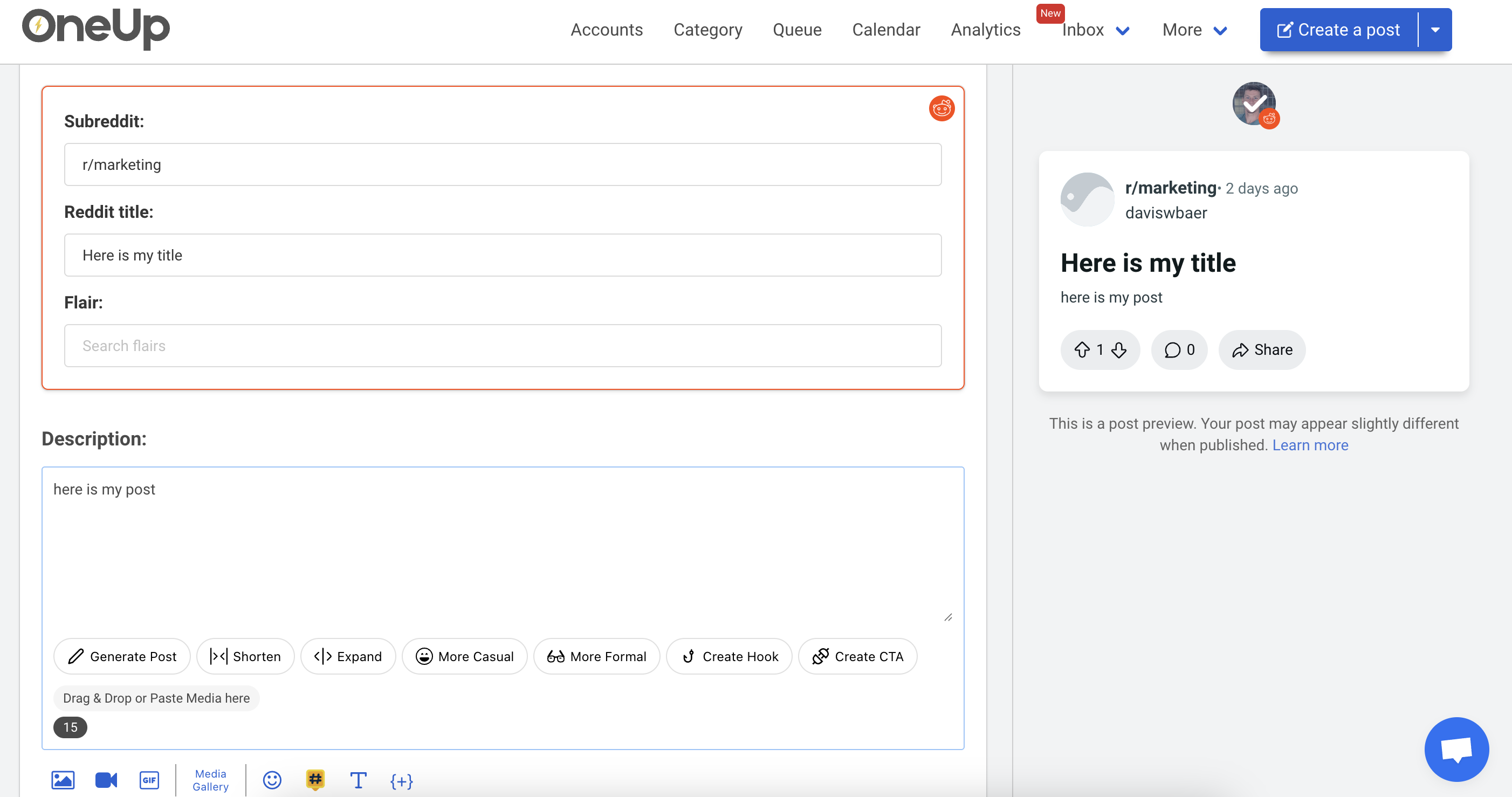This screenshot has height=797, width=1512.
Task: Toggle the selected Reddit account avatar
Action: (1254, 105)
